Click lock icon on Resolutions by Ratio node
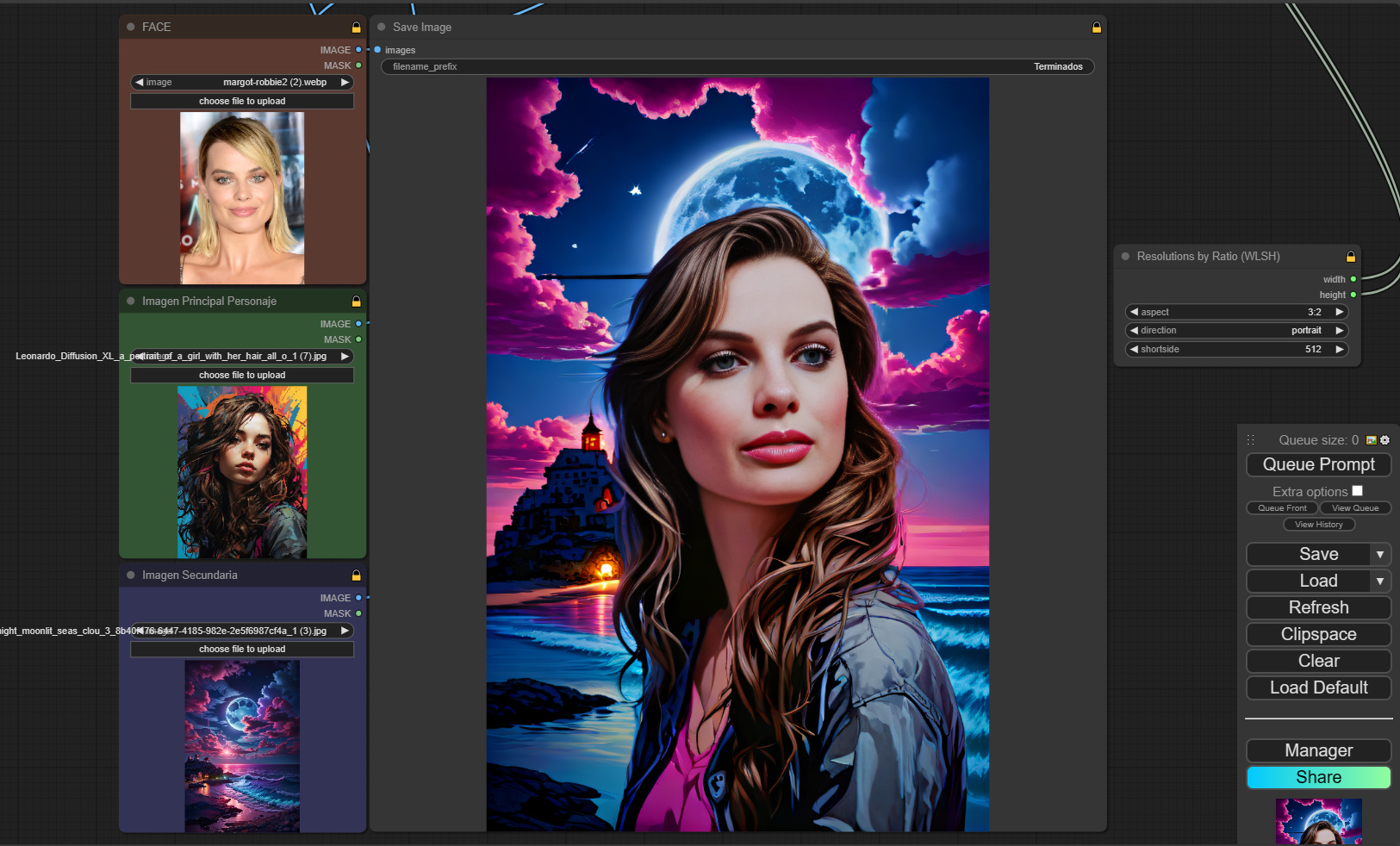 point(1351,257)
